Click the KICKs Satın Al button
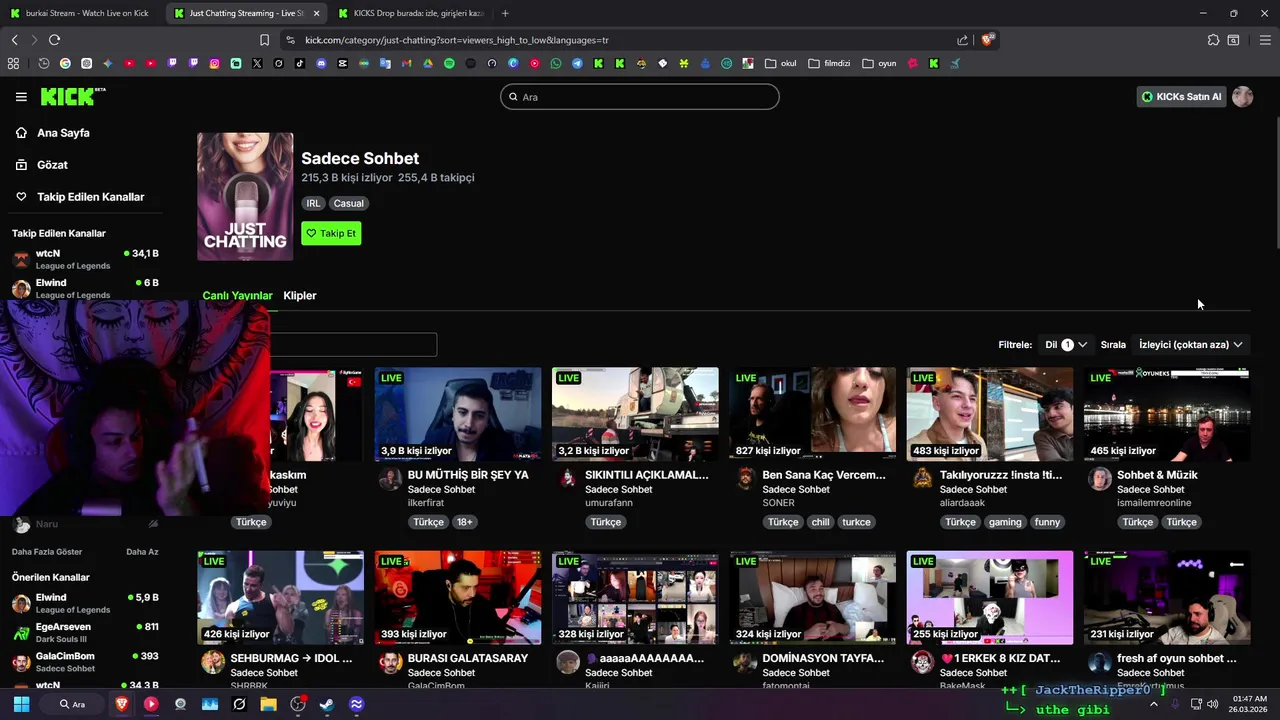This screenshot has width=1280, height=720. click(1181, 97)
